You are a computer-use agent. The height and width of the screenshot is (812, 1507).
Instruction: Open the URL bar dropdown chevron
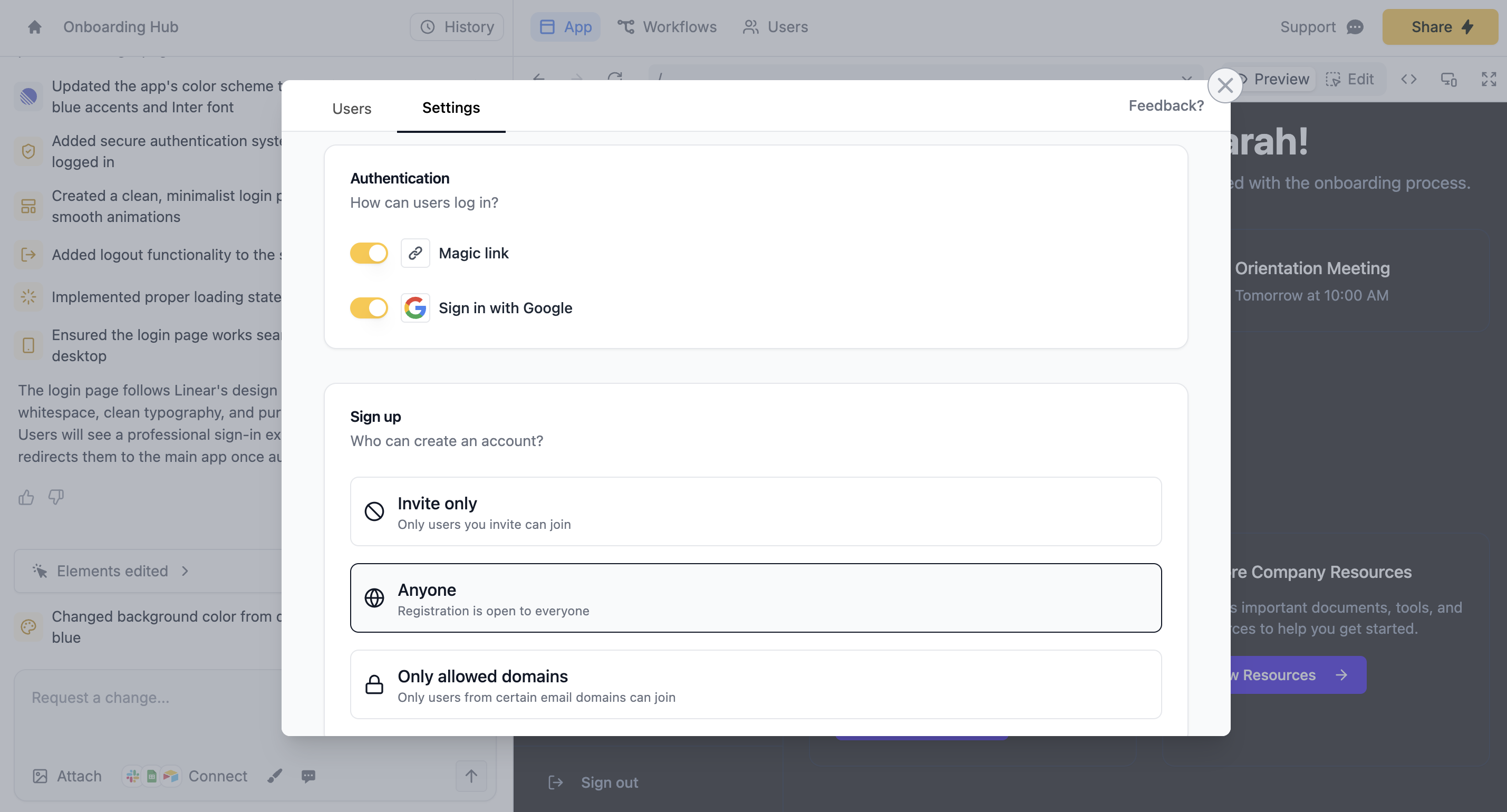coord(1186,80)
